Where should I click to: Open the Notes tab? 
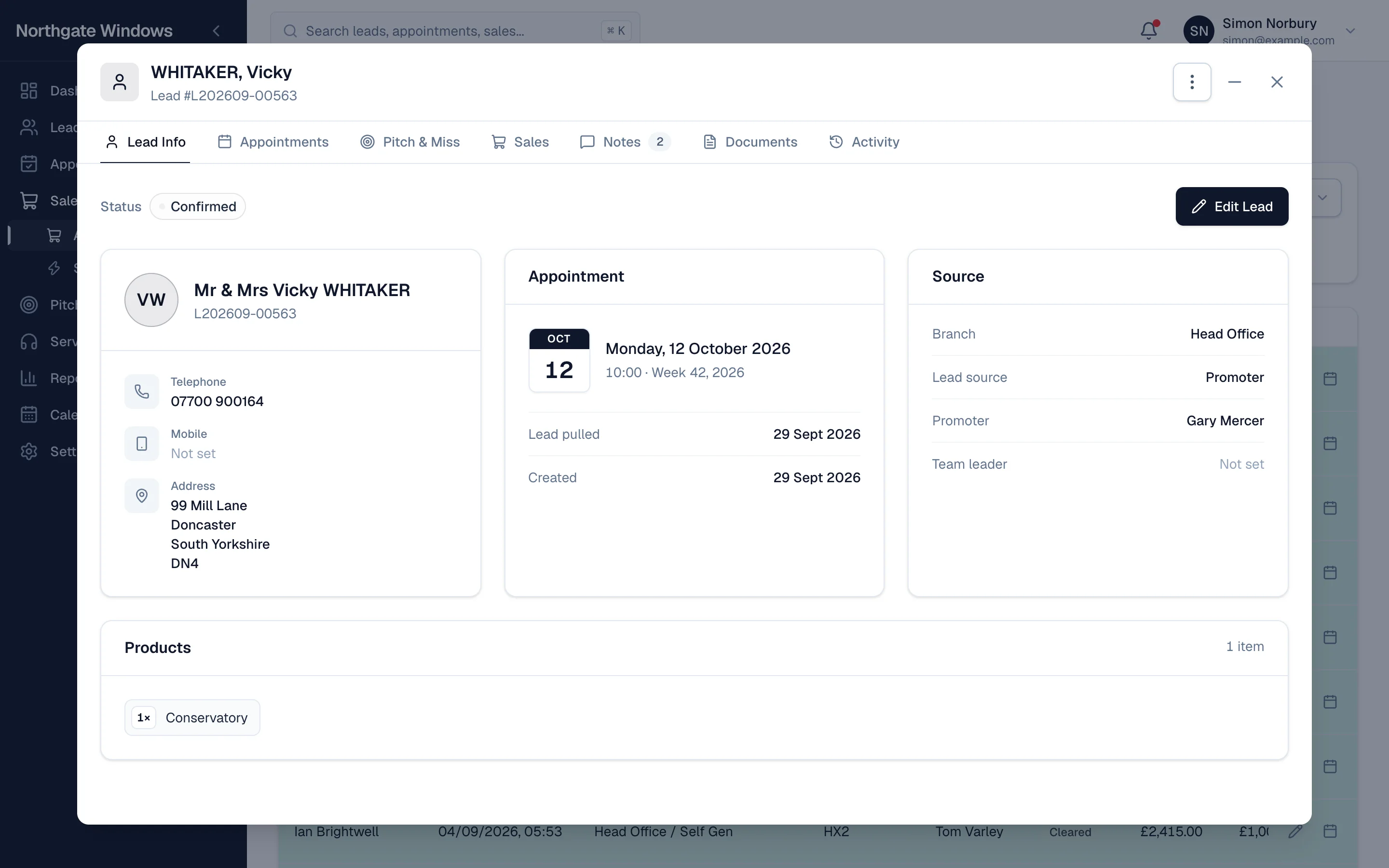point(625,142)
